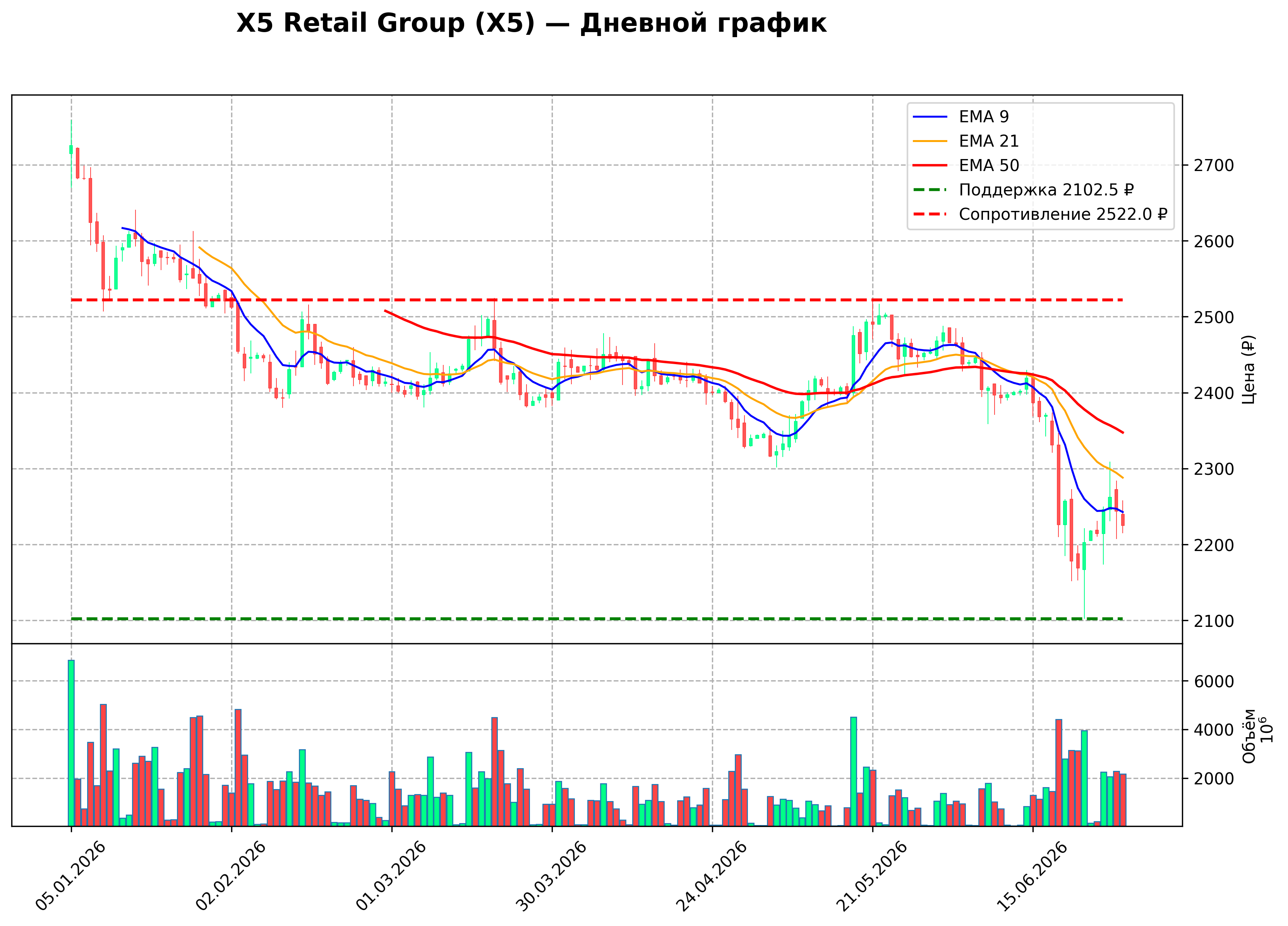Click the 2400 price axis label
The image size is (1288, 926).
point(1214,394)
